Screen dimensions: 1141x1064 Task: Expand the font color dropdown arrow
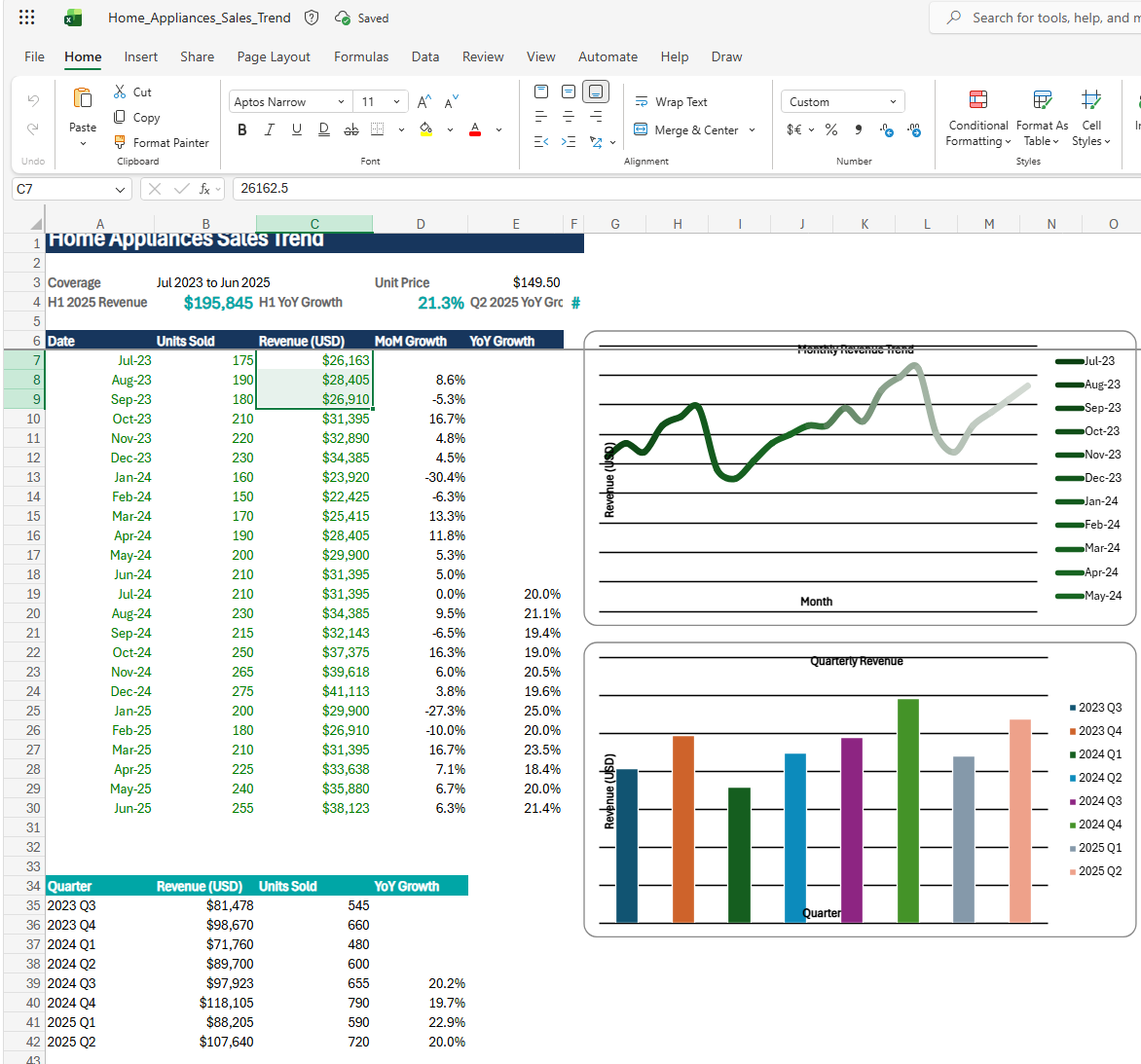[499, 129]
